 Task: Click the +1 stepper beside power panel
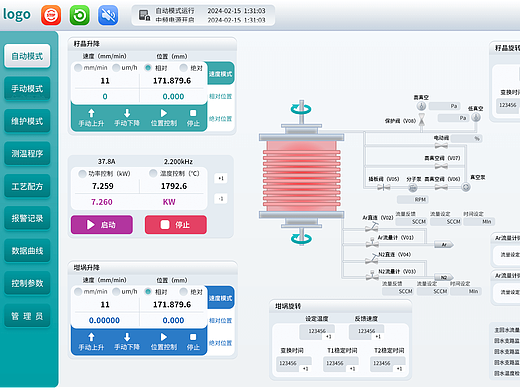[221, 178]
